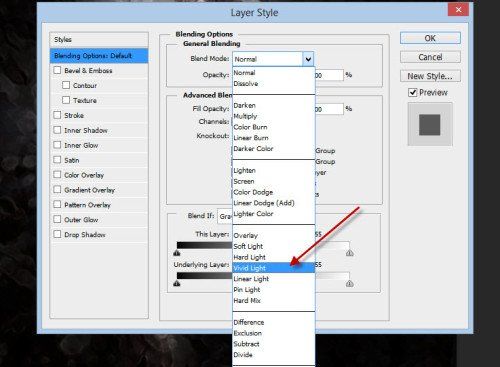Choose Lighten blend mode
This screenshot has width=500, height=367.
274,170
